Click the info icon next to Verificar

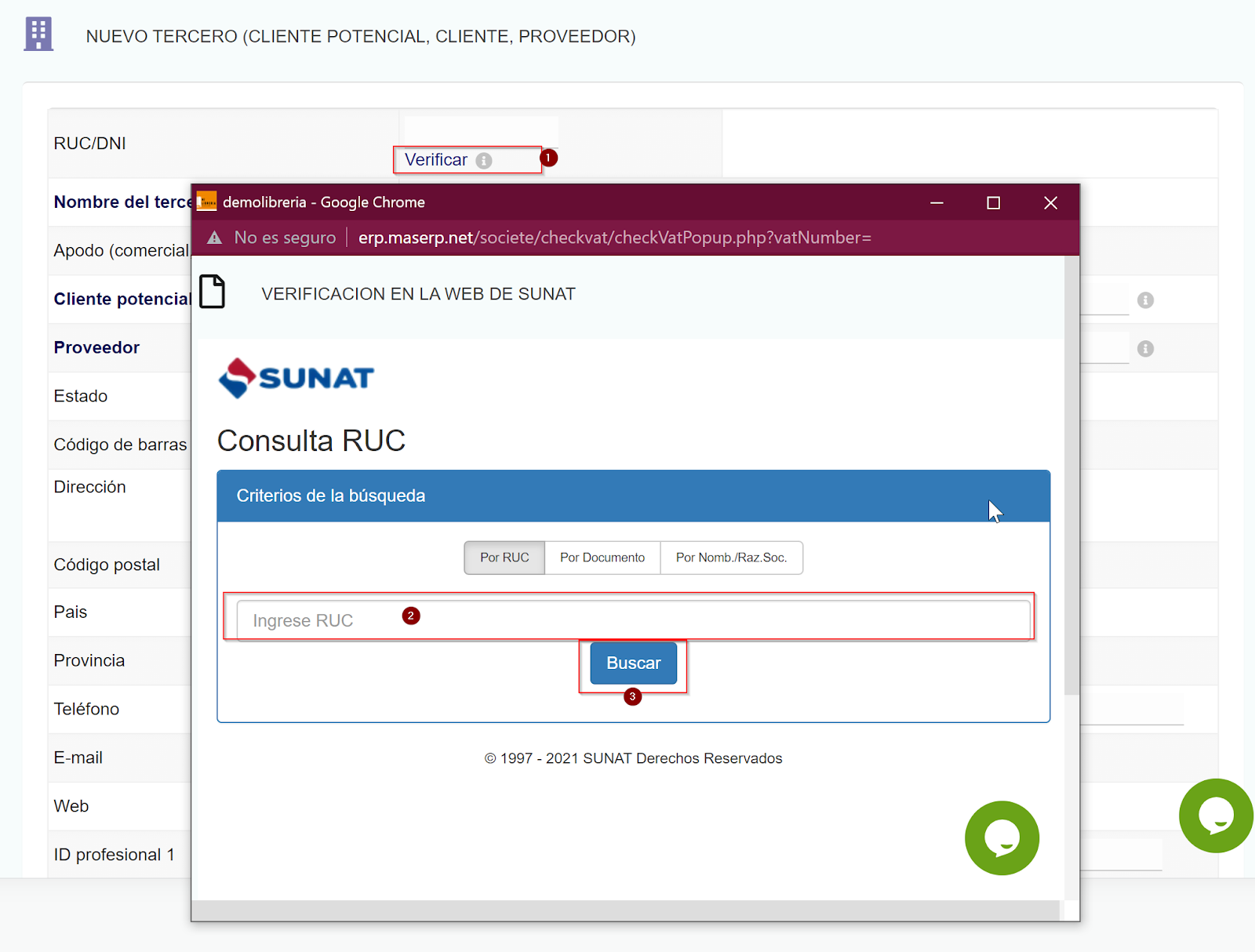(484, 160)
